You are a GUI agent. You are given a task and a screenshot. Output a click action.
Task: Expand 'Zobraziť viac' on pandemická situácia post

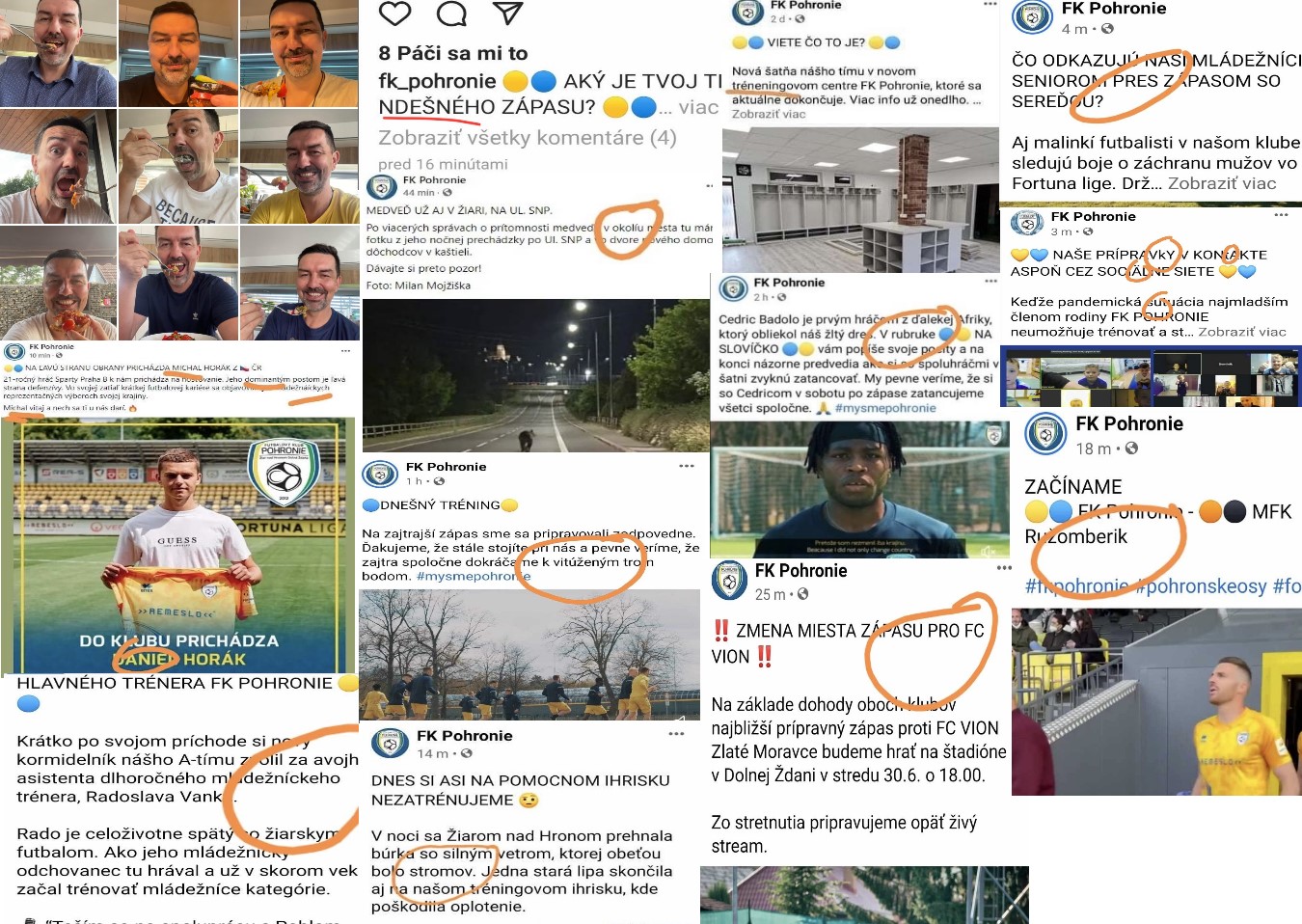[1242, 332]
